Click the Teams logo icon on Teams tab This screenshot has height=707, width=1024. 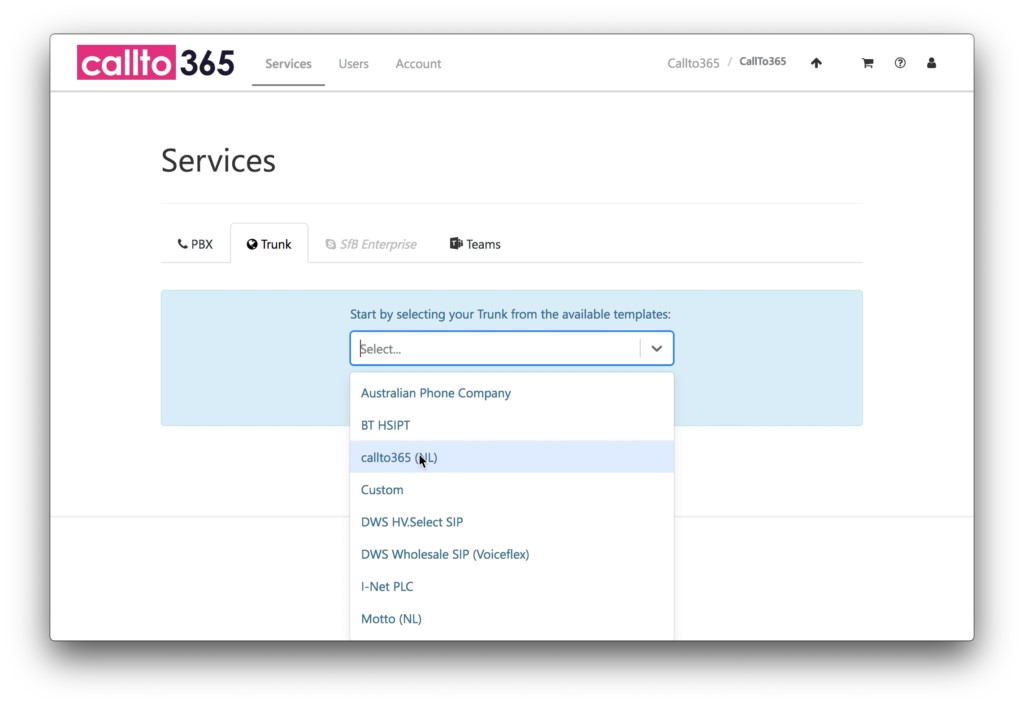[x=456, y=244]
